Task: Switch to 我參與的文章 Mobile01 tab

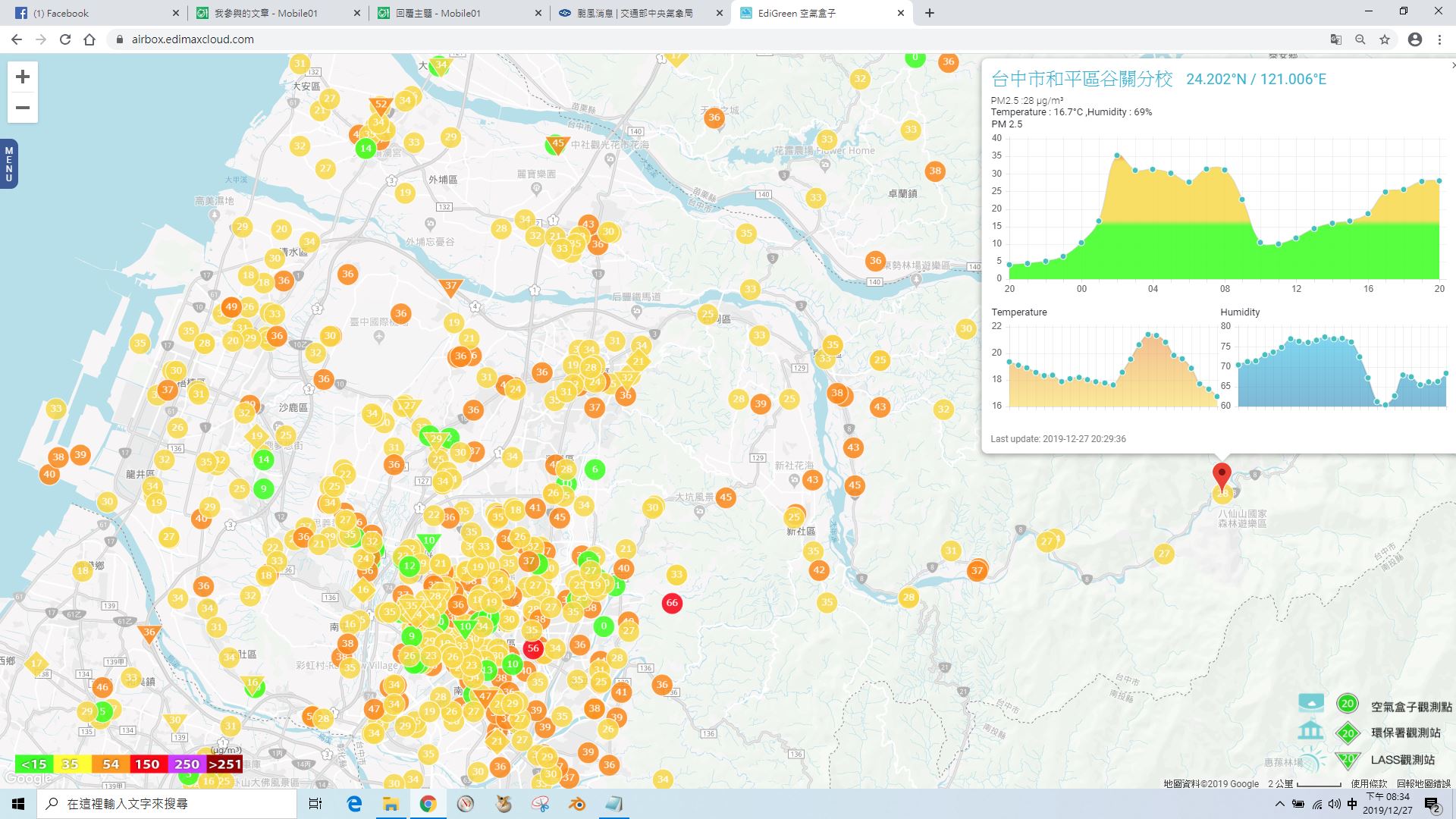Action: 278,13
